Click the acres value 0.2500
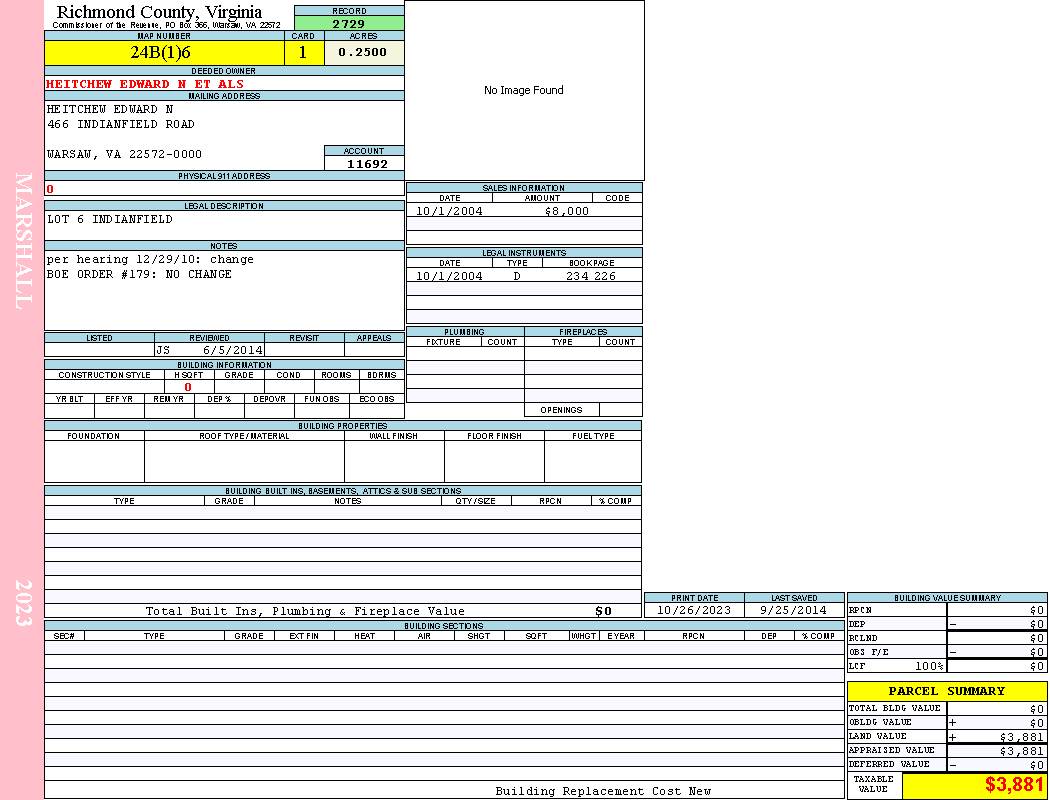 tap(363, 53)
